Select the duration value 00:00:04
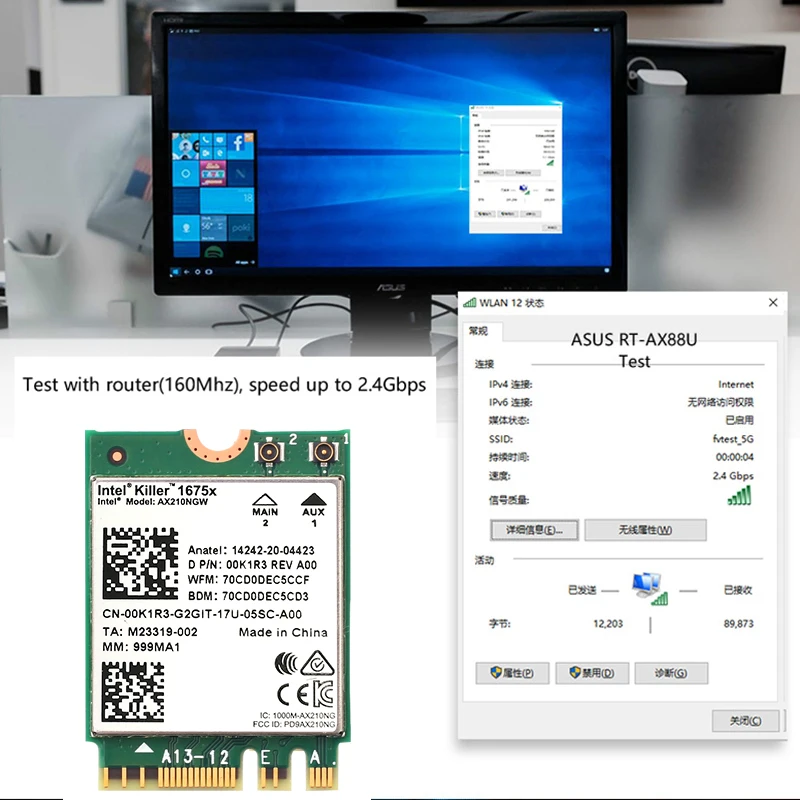 [x=734, y=457]
